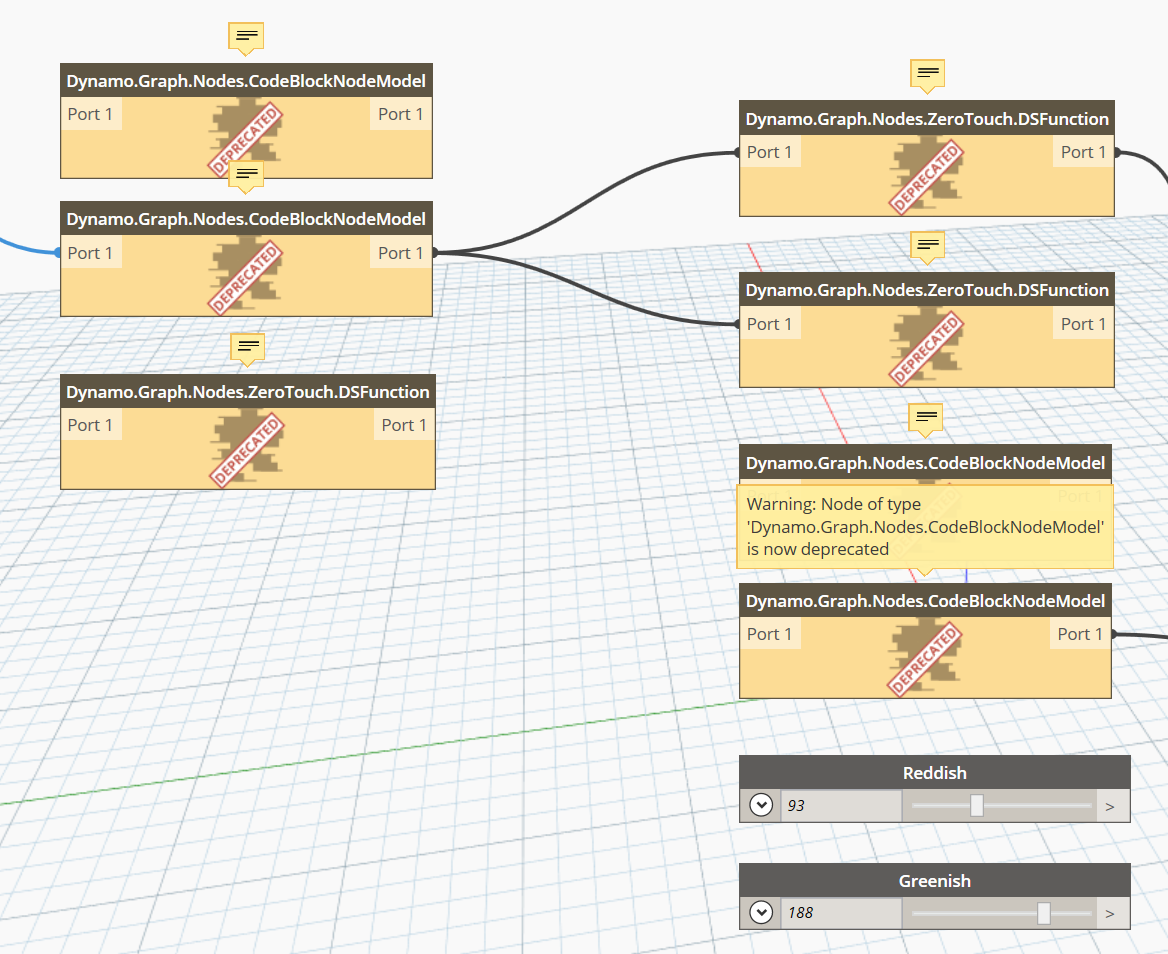Click the comment icon above the warning CodeBlockNodeModel node
This screenshot has width=1168, height=954.
[x=925, y=418]
